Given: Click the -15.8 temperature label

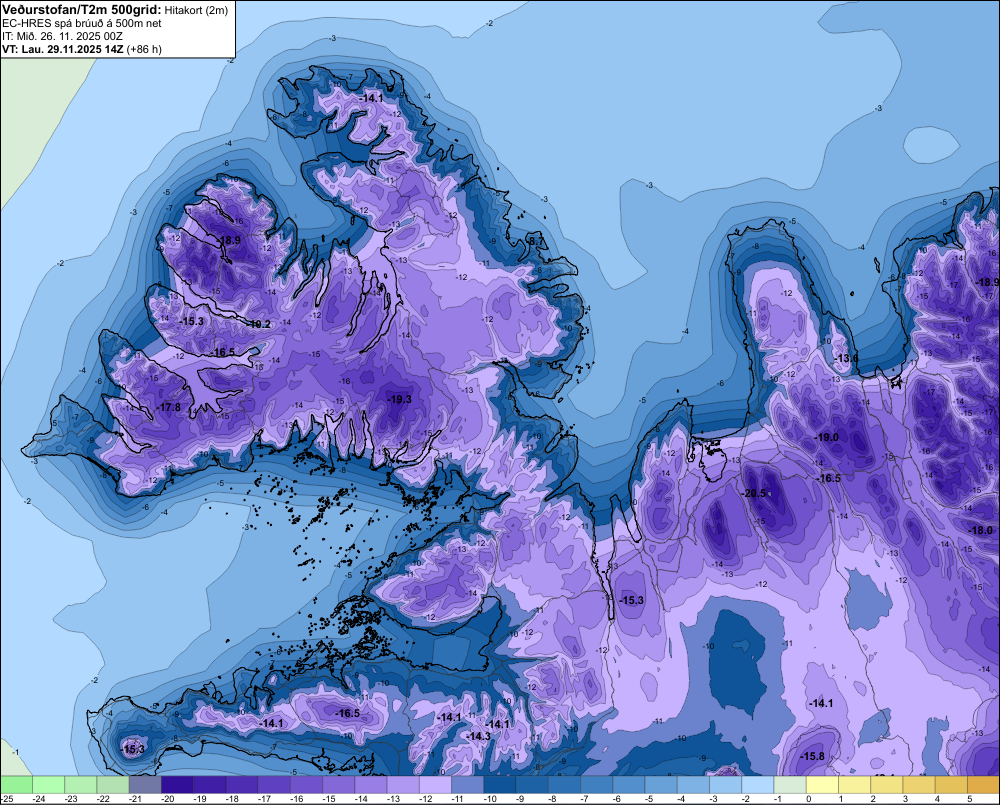Looking at the screenshot, I should [812, 757].
